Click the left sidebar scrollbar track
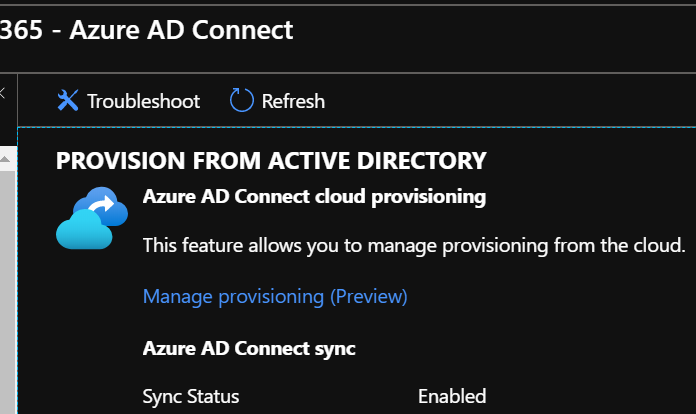The image size is (696, 414). click(4, 300)
